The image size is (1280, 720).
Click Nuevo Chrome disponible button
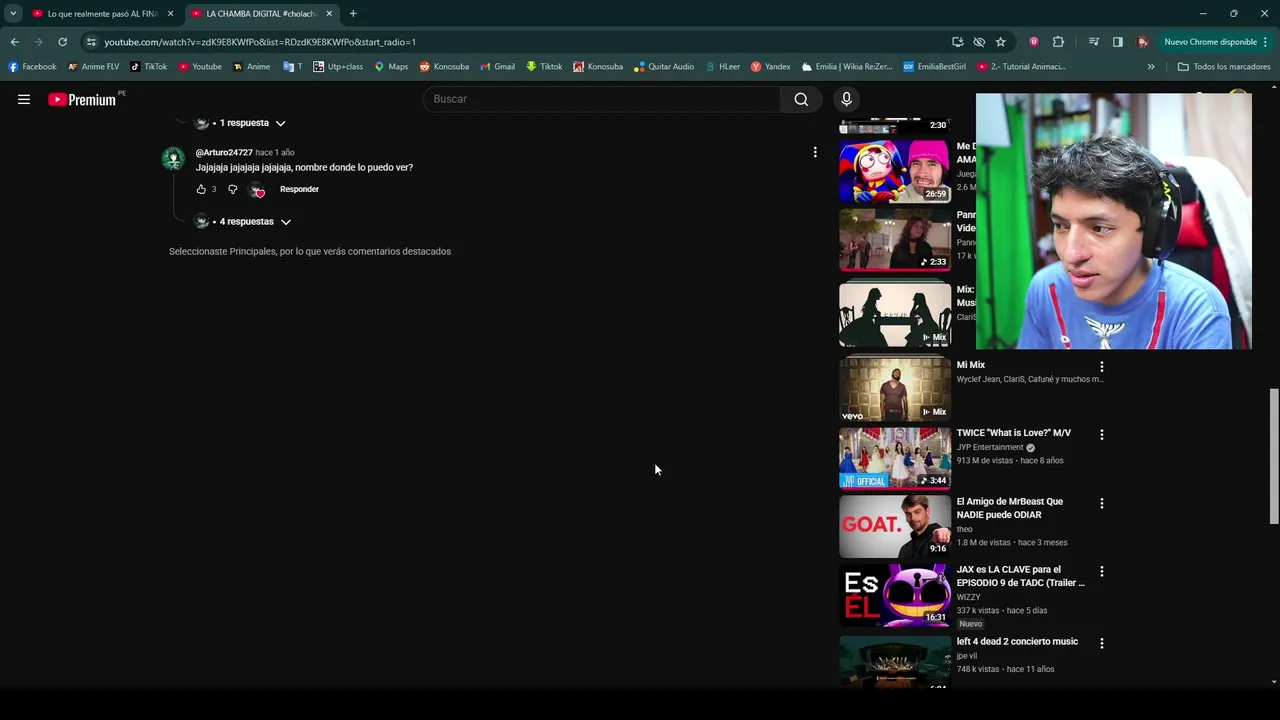tap(1210, 42)
